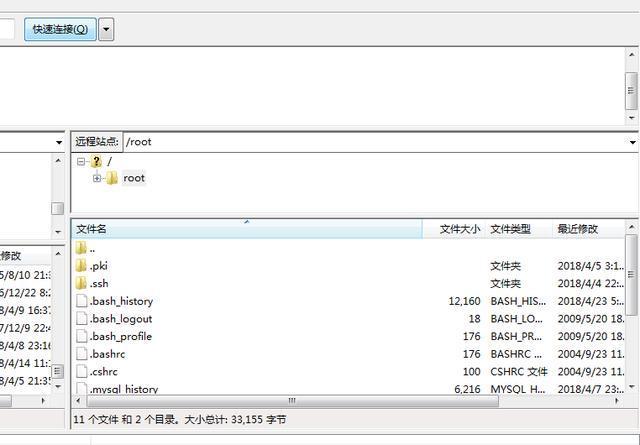Collapse the root '/' tree node

[81, 162]
